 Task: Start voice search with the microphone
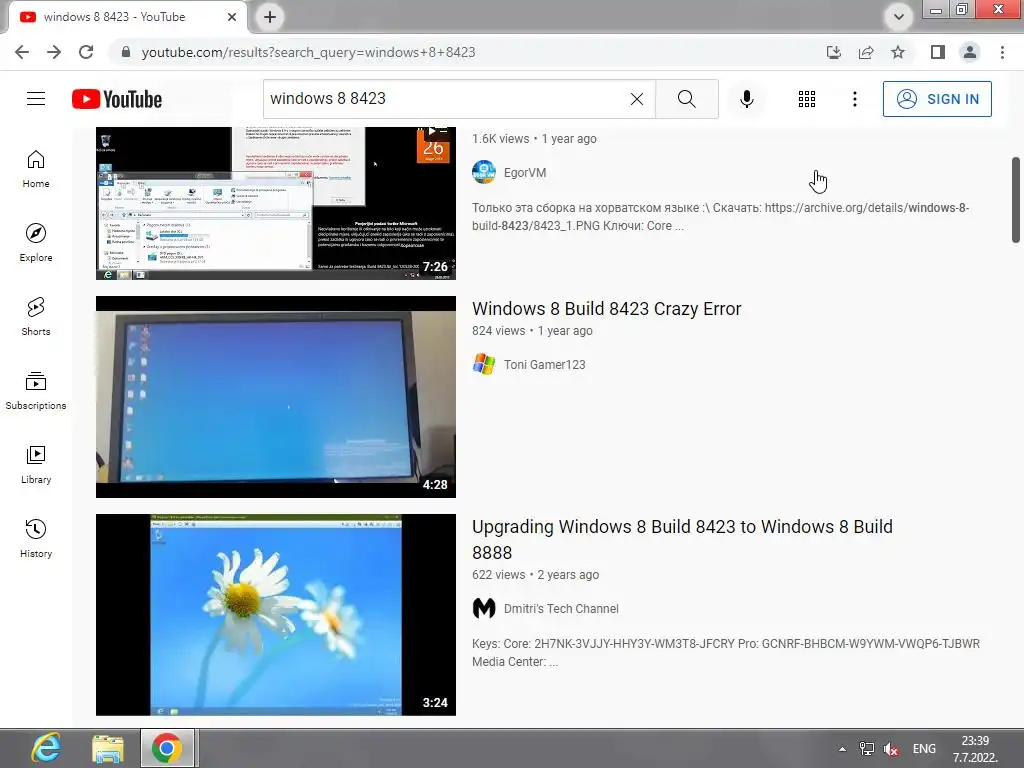(746, 99)
